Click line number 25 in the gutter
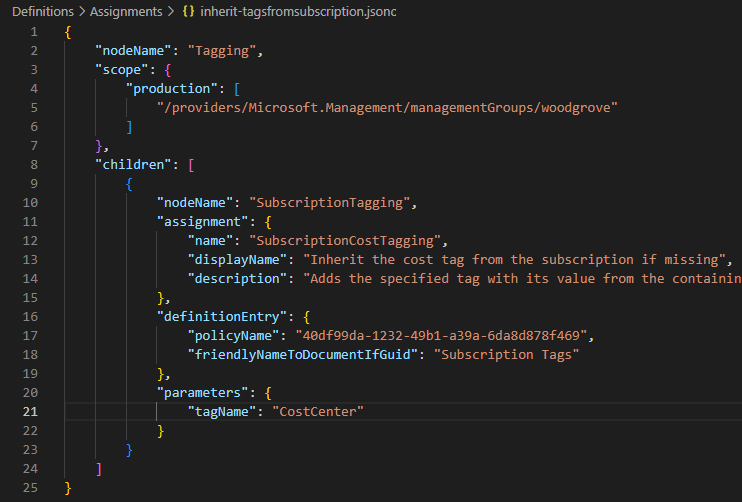742x502 pixels. [30, 487]
